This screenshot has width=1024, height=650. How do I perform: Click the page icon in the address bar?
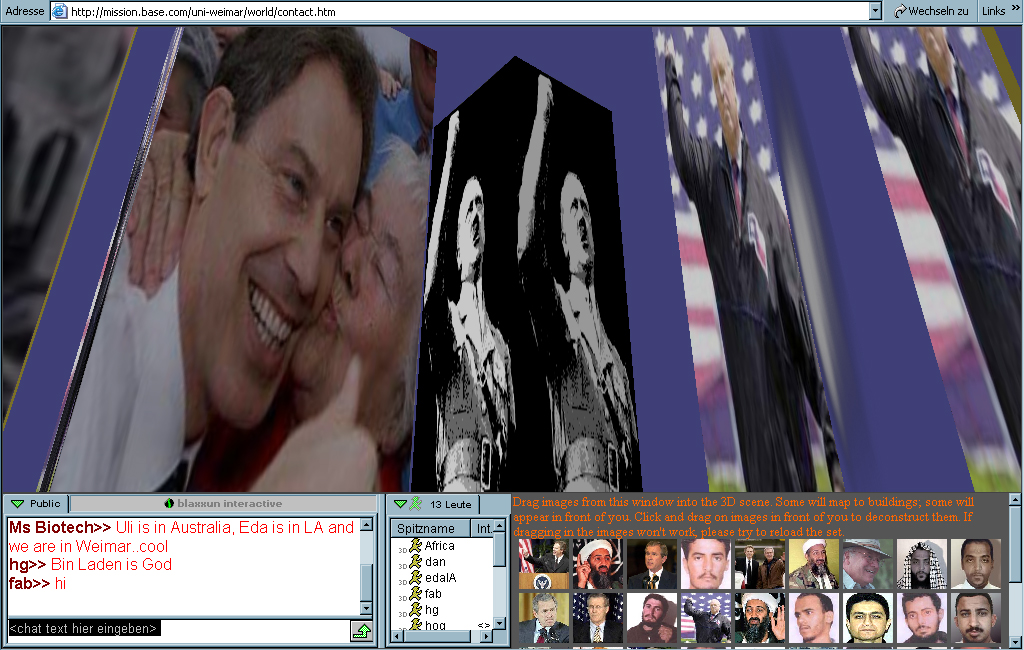[x=59, y=11]
